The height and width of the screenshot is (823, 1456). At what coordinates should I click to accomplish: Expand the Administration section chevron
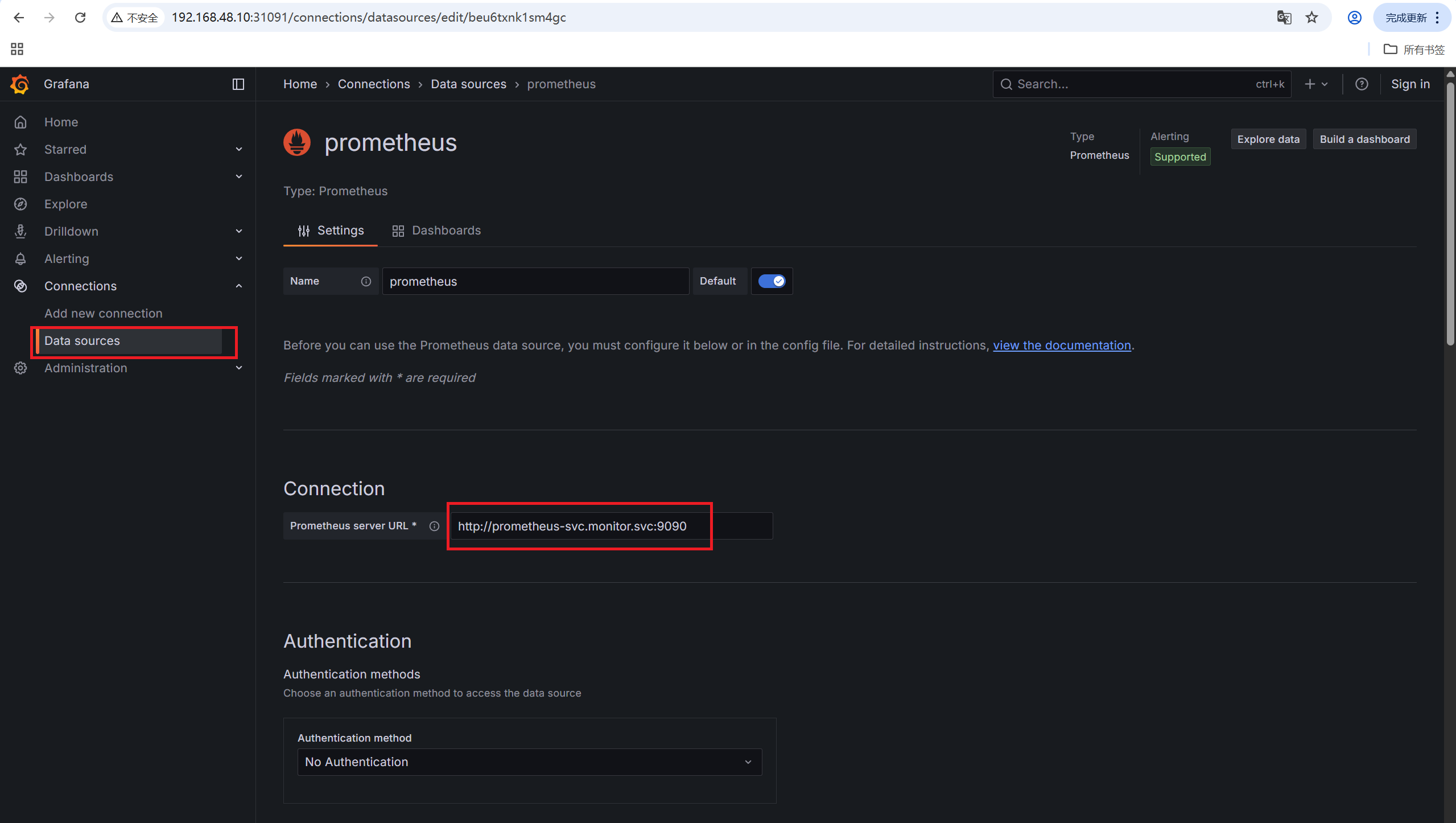coord(239,368)
